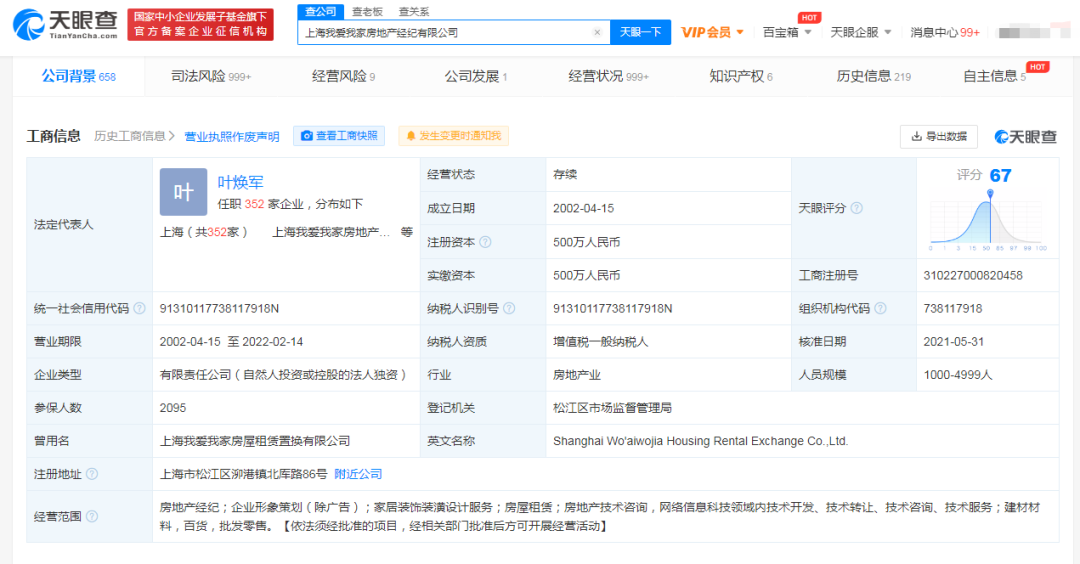Open the 自主信息 tab
1080x564 pixels.
(995, 76)
